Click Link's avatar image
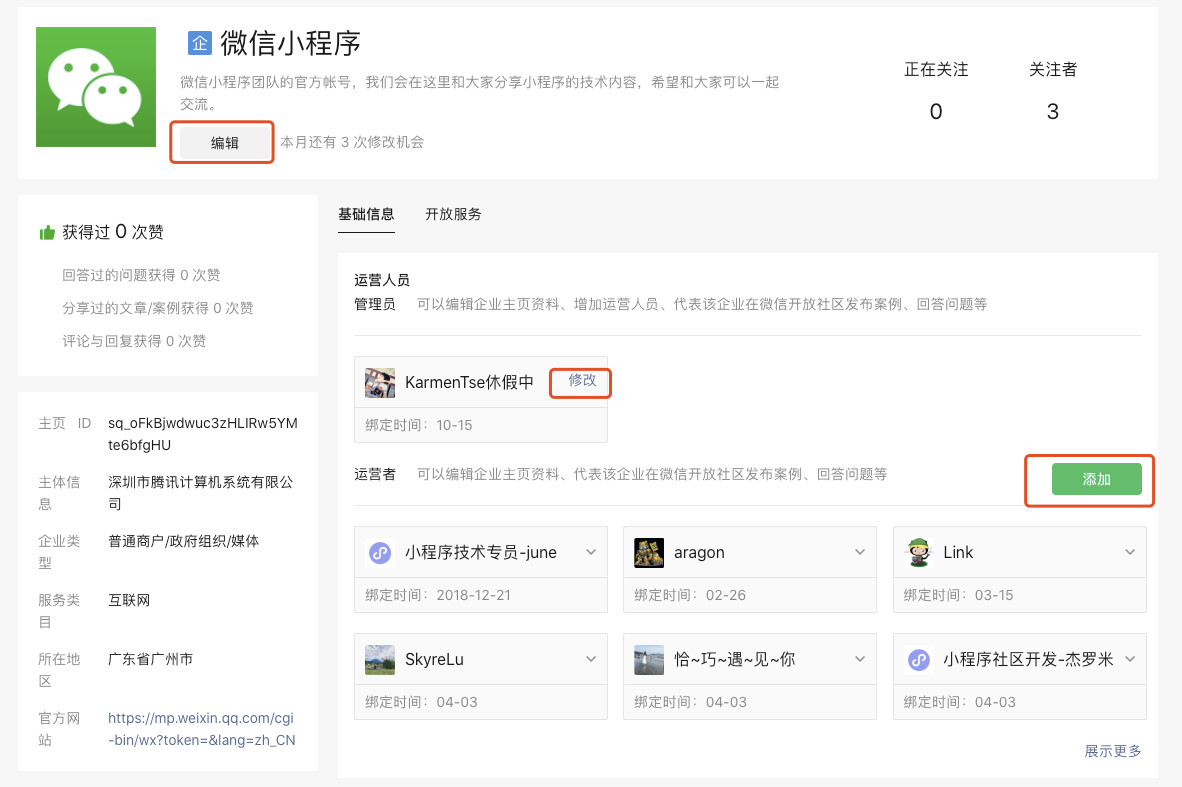Viewport: 1182px width, 787px height. pyautogui.click(x=918, y=553)
